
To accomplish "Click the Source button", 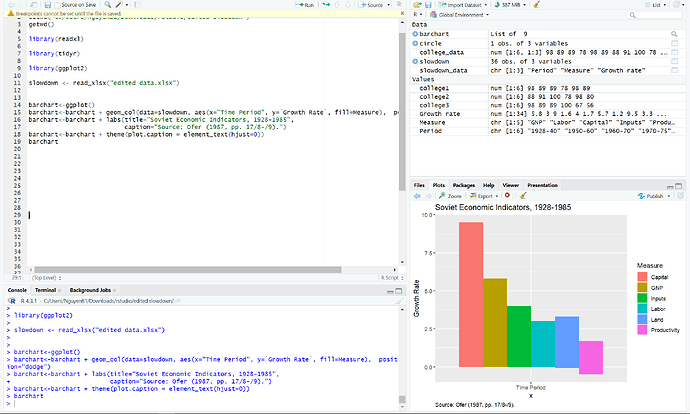I will [371, 5].
